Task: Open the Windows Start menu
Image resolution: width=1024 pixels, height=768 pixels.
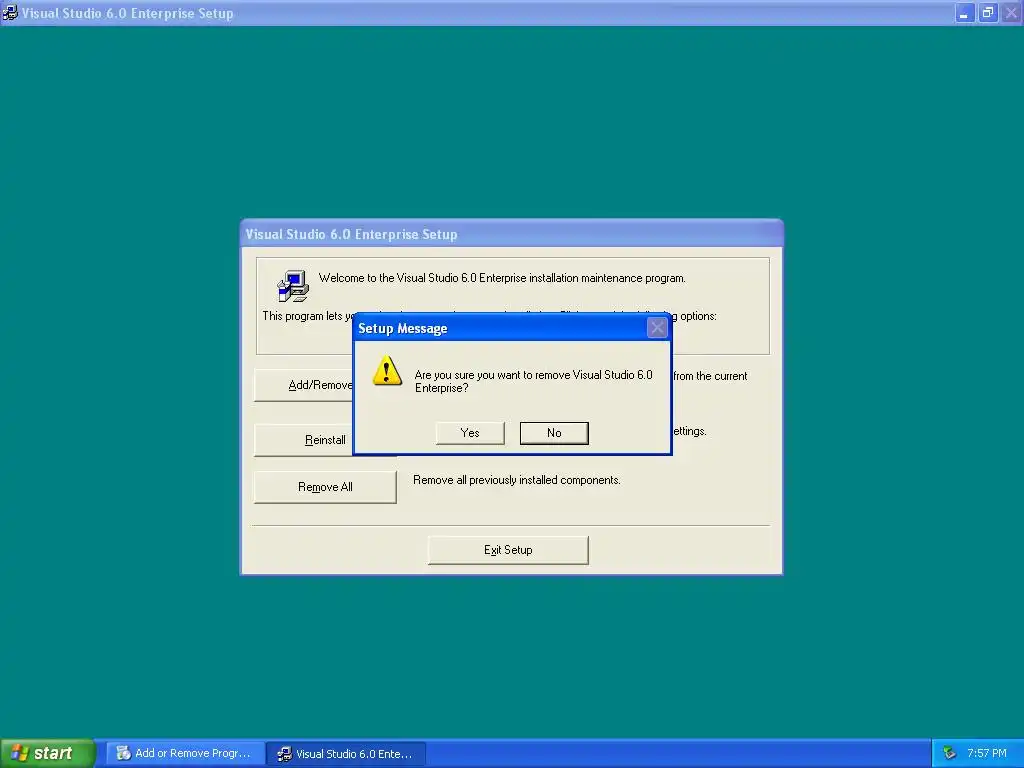Action: tap(47, 753)
